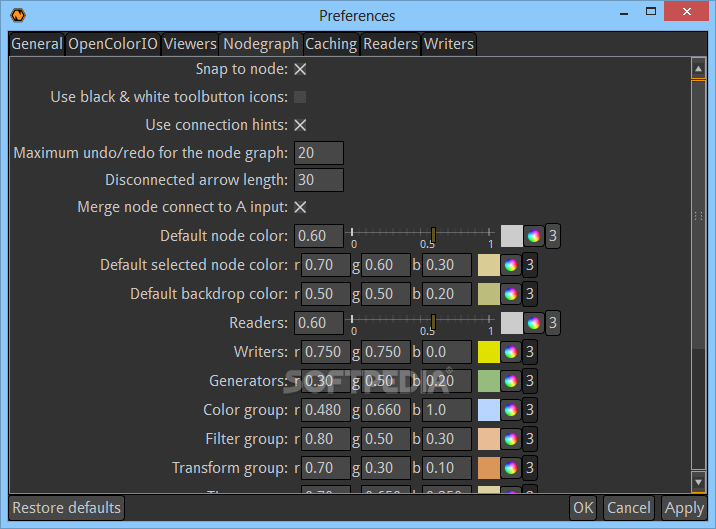The height and width of the screenshot is (529, 716).
Task: Click the Transform group orange swatch
Action: [x=489, y=468]
